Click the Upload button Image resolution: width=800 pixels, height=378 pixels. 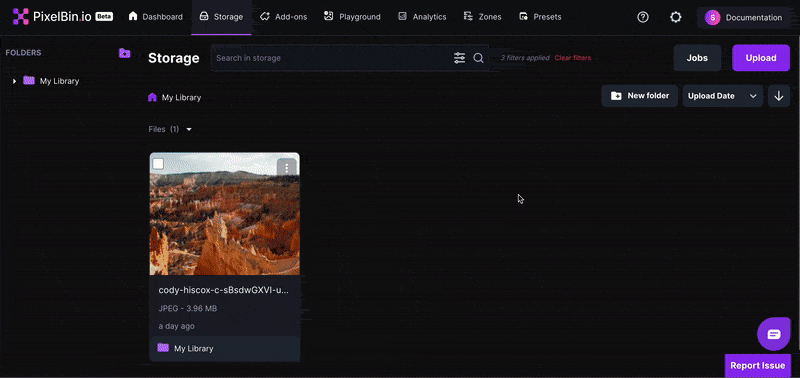pos(761,58)
